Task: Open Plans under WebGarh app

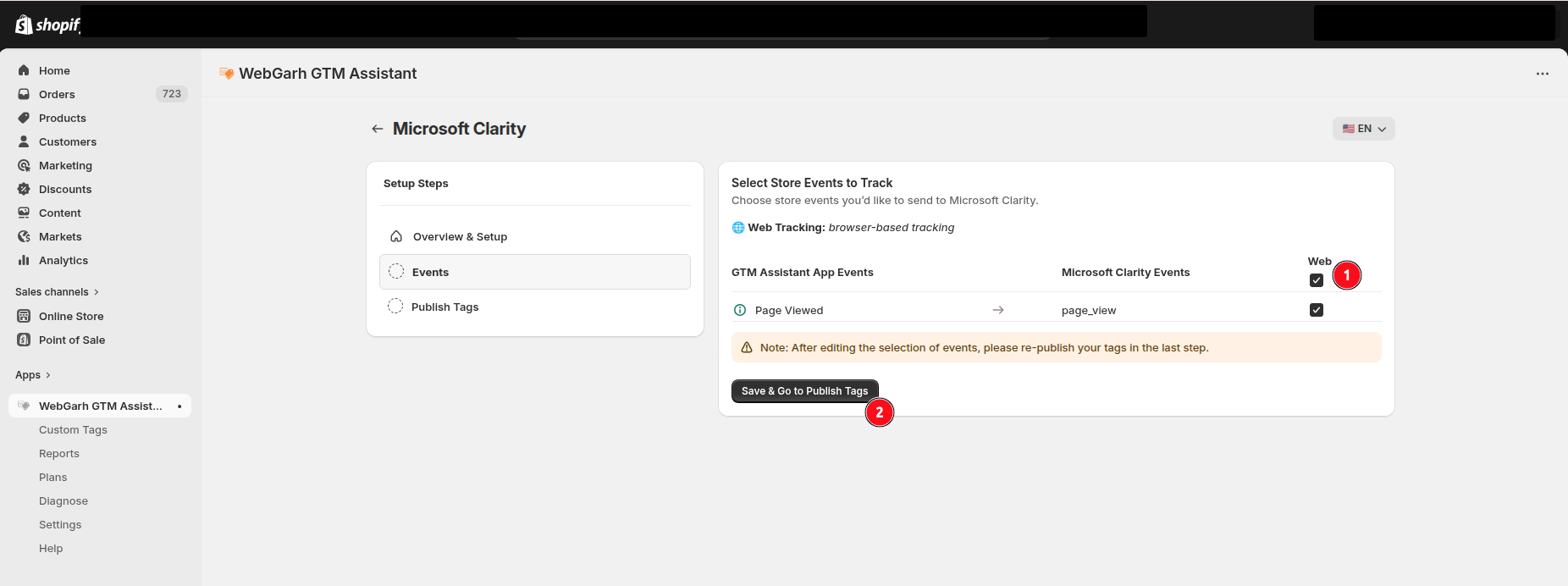Action: tap(52, 478)
